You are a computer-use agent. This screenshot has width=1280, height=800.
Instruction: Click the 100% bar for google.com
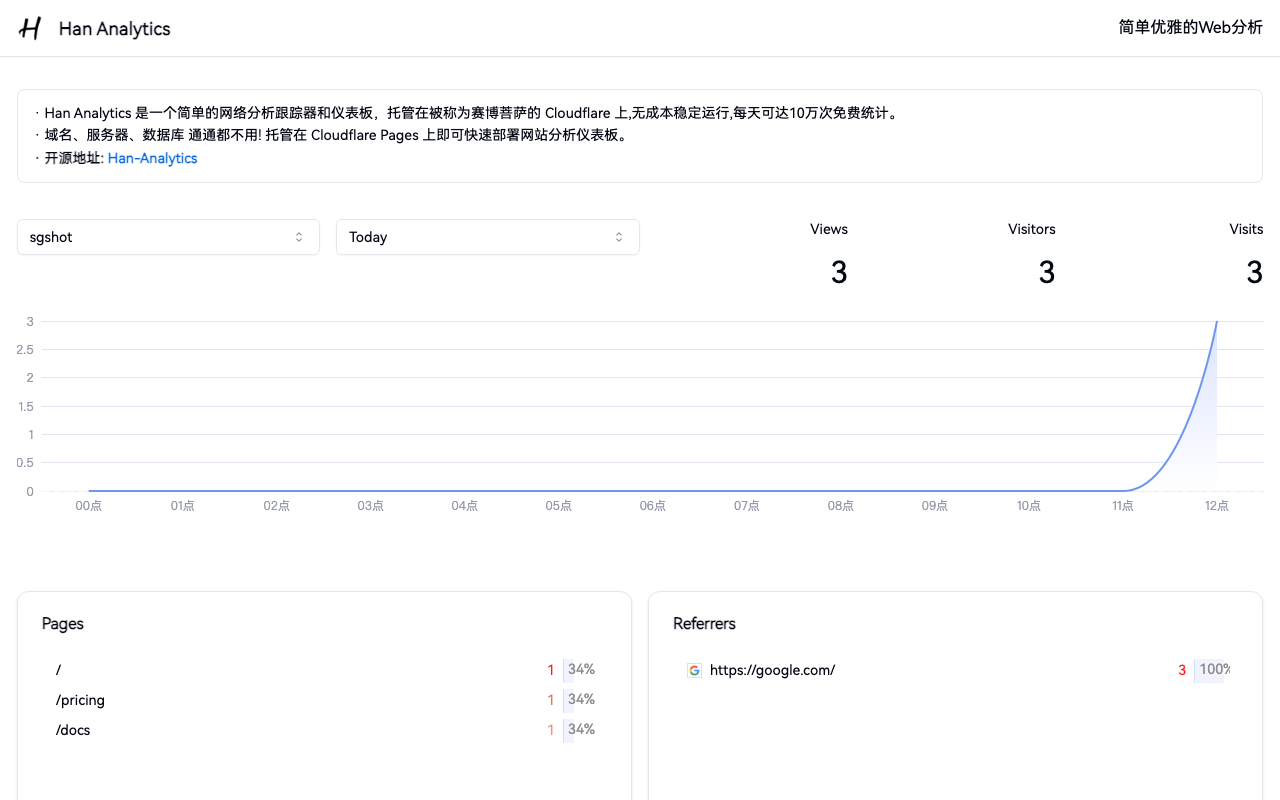point(1213,670)
